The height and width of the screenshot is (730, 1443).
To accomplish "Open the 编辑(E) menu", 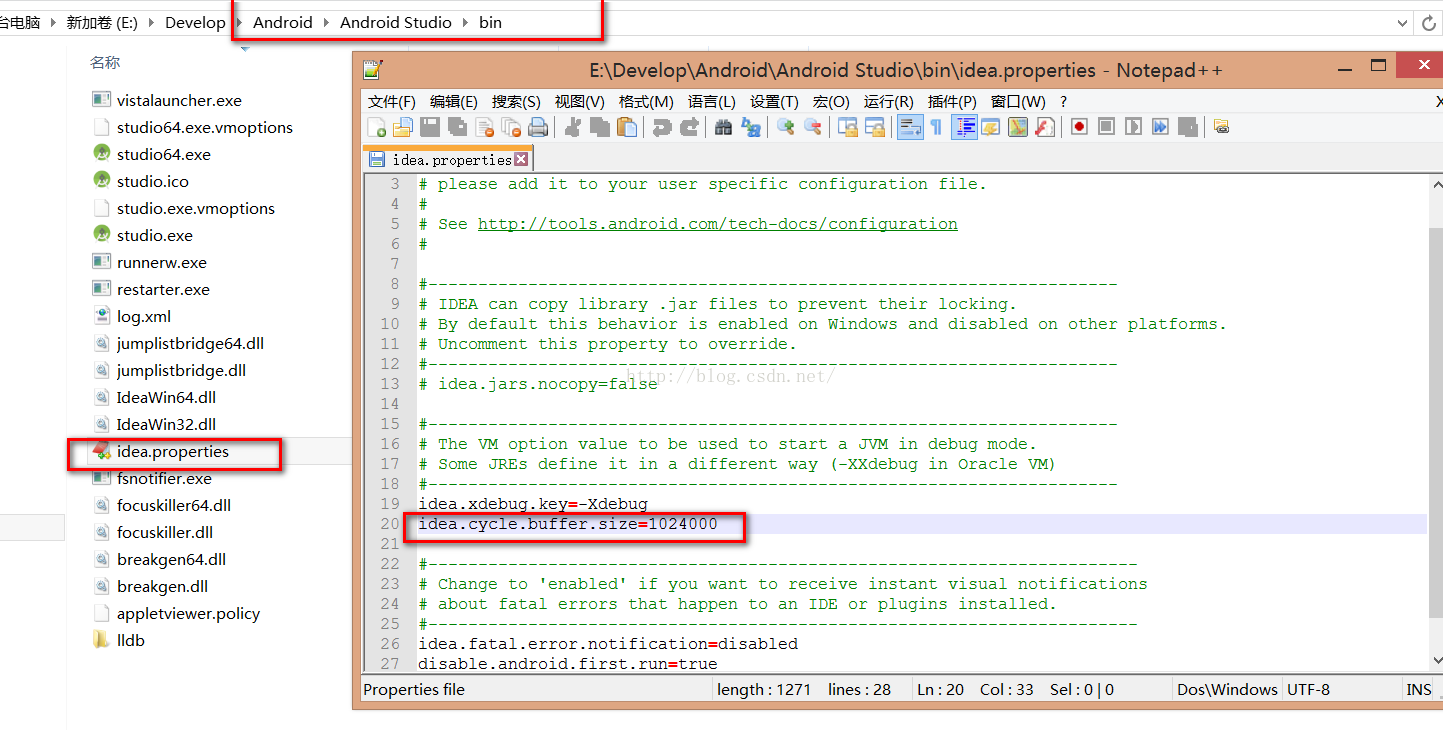I will (x=454, y=102).
